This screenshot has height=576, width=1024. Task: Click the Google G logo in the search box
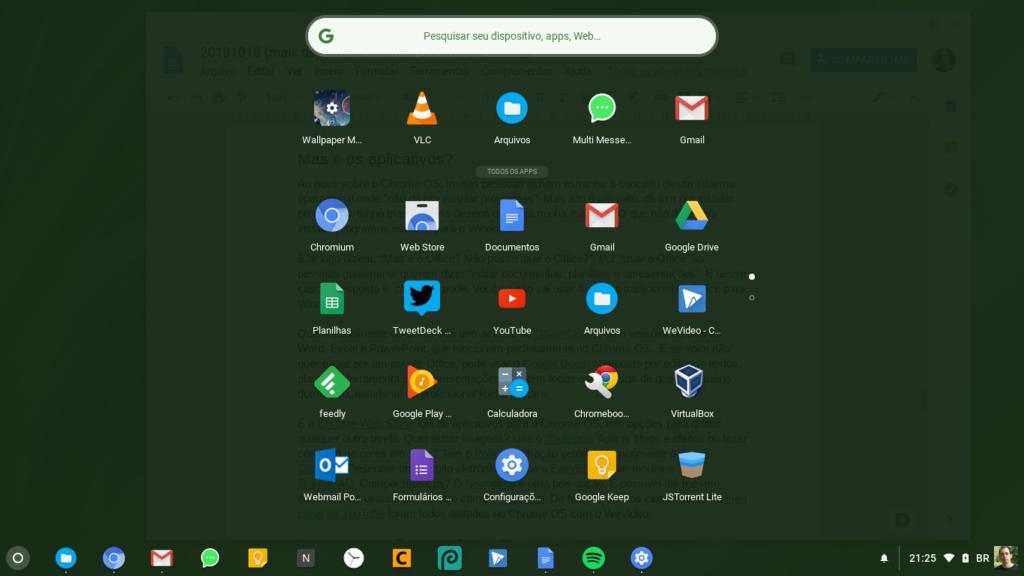click(326, 36)
